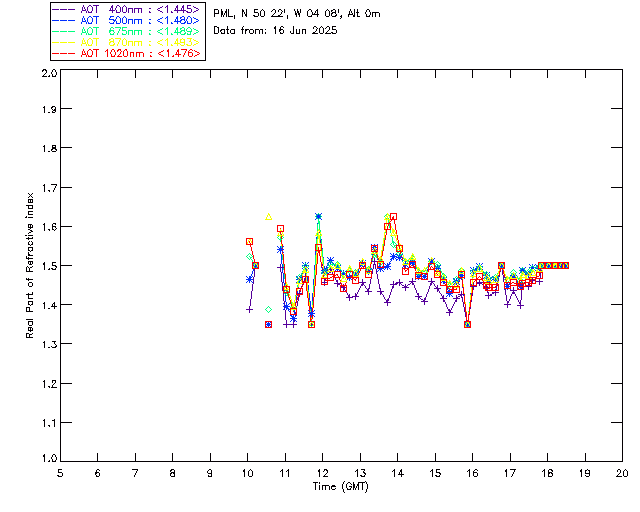This screenshot has width=640, height=512.
Task: Select the AOT 675nm legend entry
Action: coord(126,31)
